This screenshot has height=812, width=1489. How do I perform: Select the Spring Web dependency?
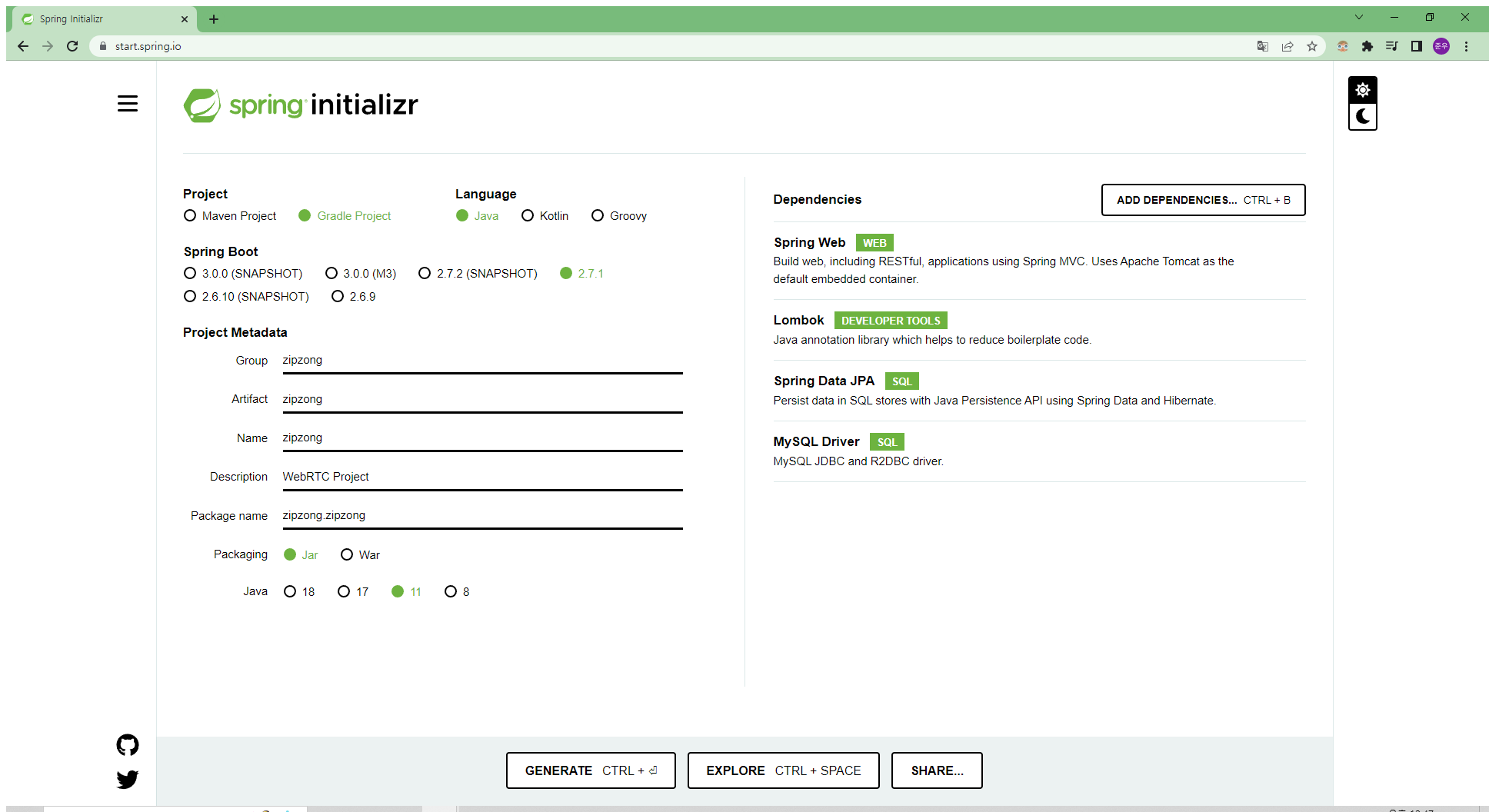point(1038,261)
